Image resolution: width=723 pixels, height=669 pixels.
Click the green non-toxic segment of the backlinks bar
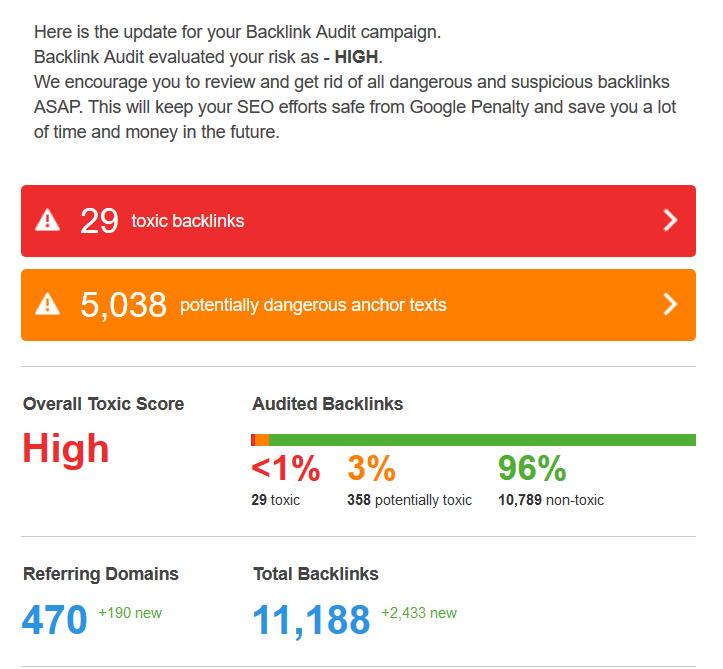[x=482, y=440]
